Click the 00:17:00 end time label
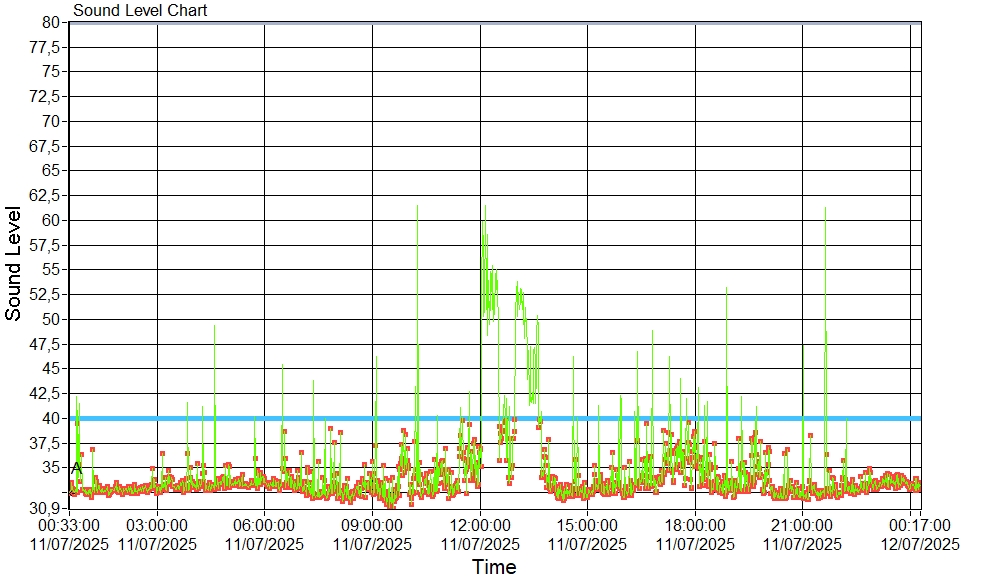 pyautogui.click(x=918, y=524)
